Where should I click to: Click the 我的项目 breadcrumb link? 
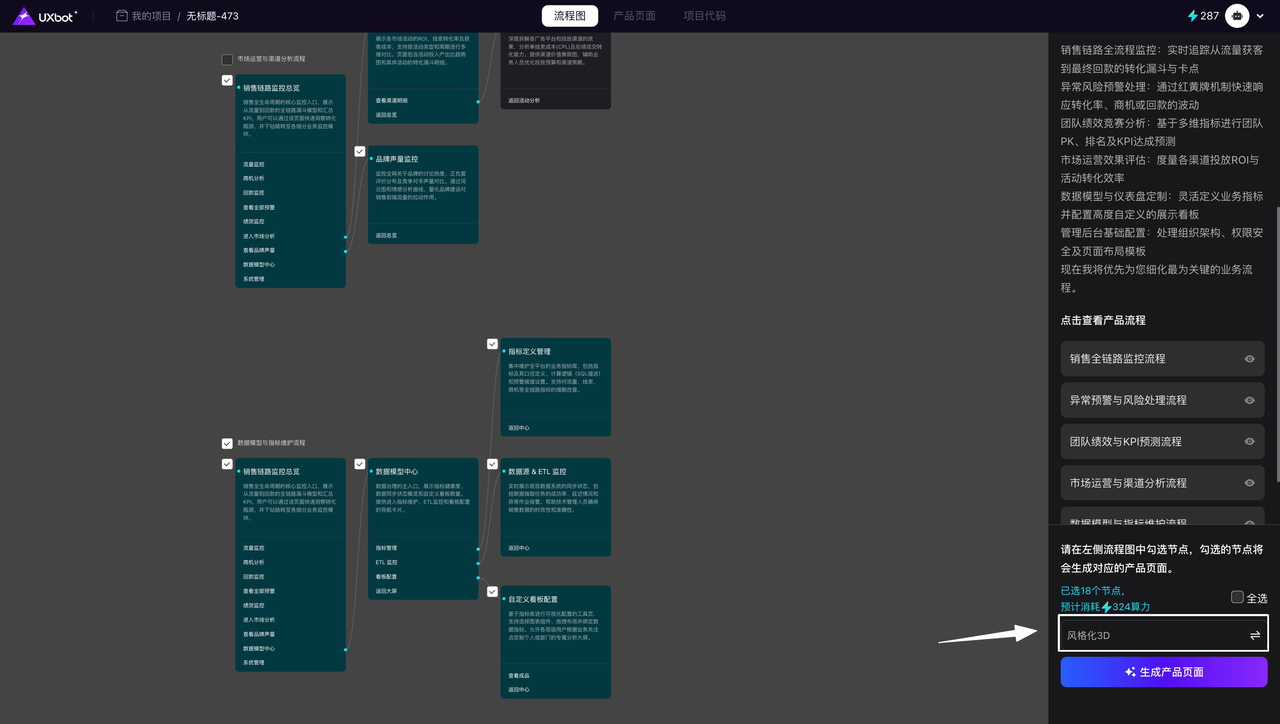152,16
